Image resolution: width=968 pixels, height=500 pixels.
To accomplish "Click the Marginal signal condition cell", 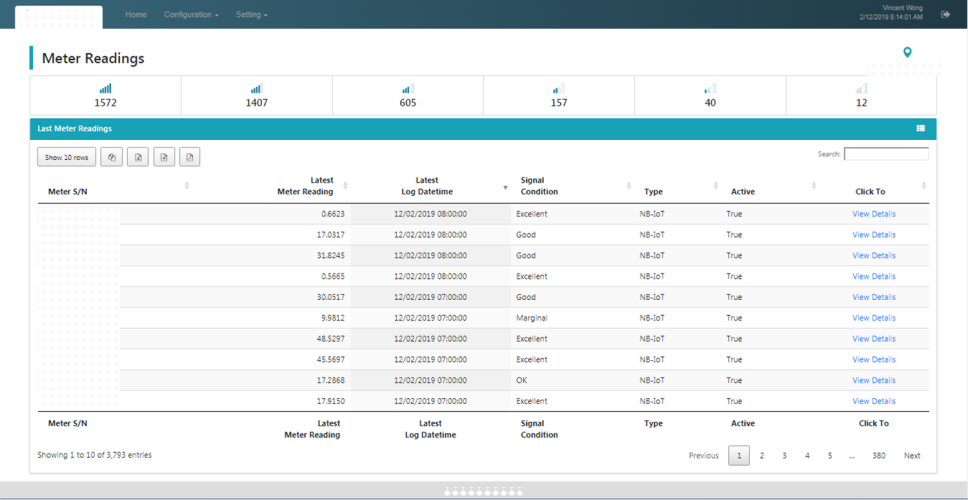I will pyautogui.click(x=532, y=318).
